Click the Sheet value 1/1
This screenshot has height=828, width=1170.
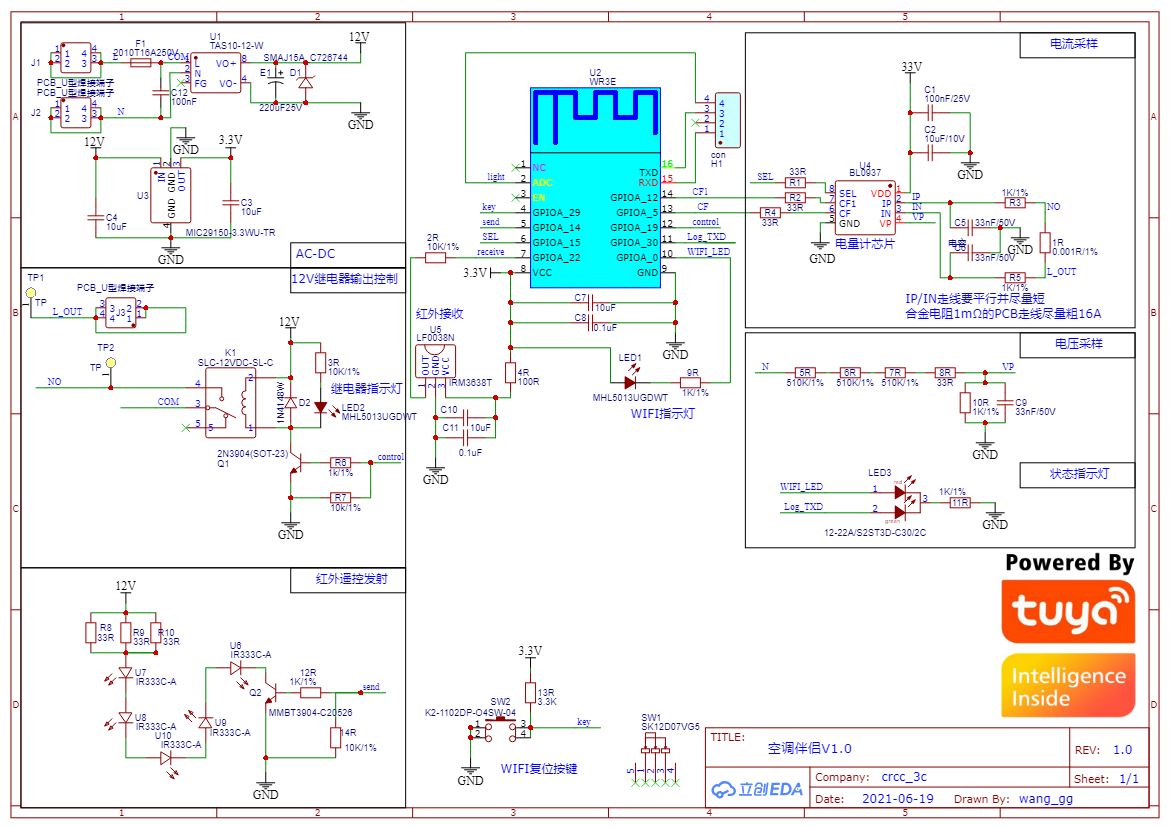click(x=1129, y=779)
